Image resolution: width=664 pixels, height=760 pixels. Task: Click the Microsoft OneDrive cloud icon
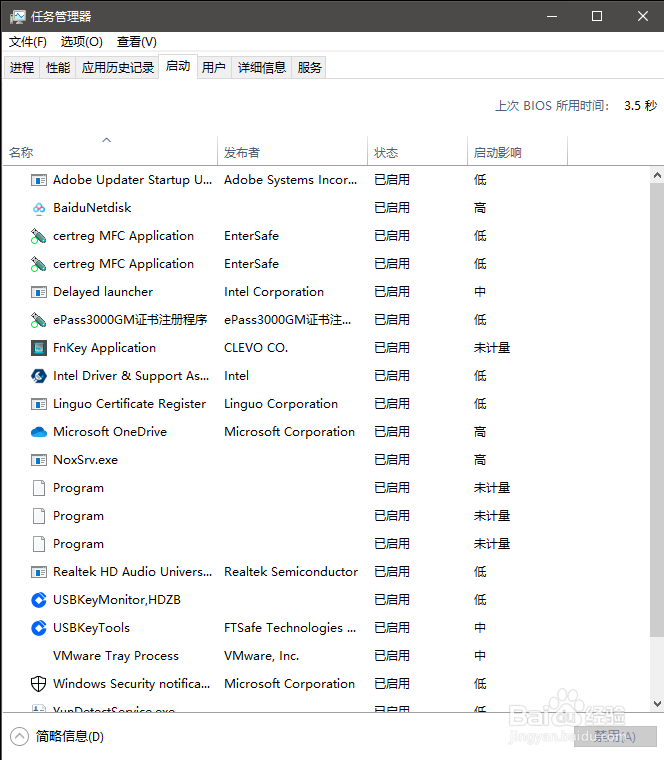[39, 432]
